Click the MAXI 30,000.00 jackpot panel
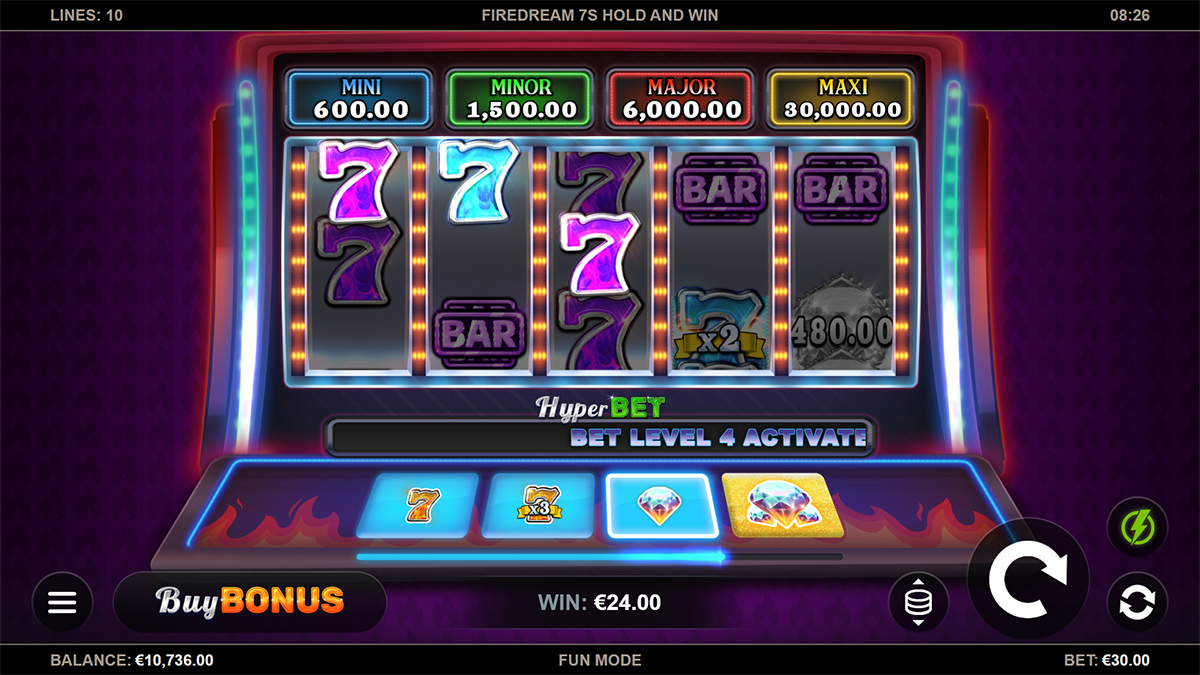Image resolution: width=1200 pixels, height=675 pixels. 842,97
